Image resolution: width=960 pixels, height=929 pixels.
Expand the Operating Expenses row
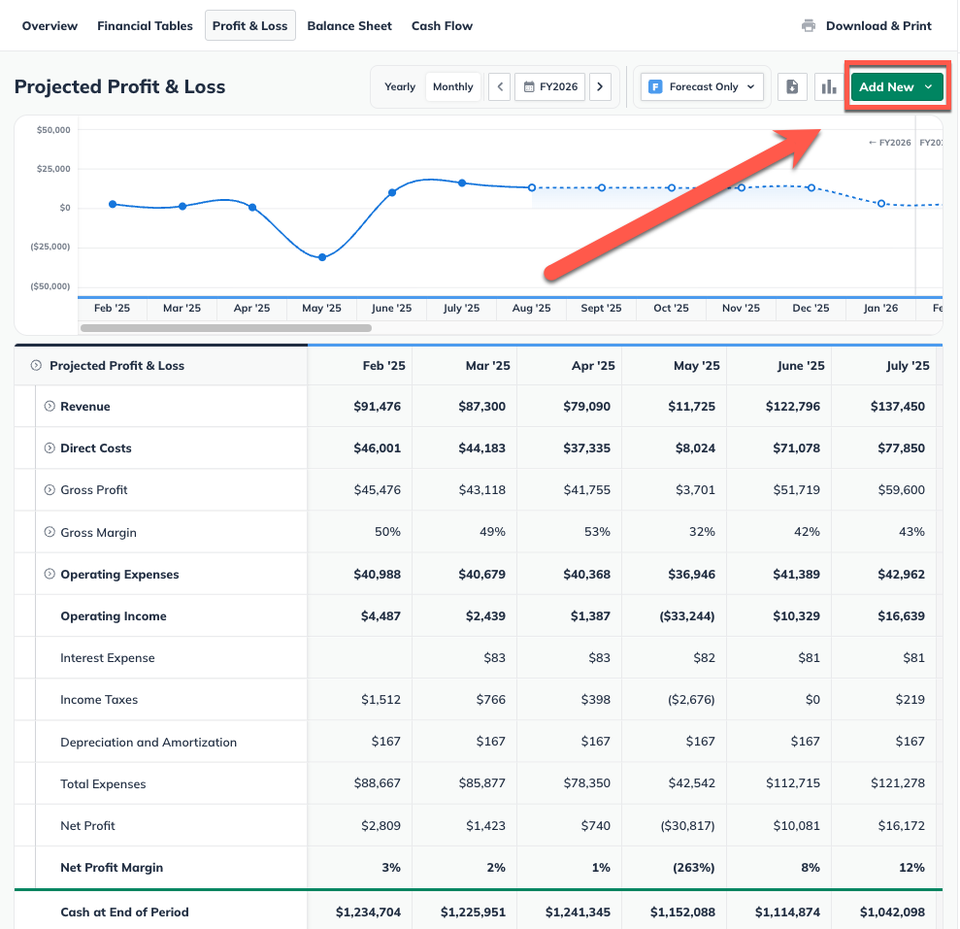point(50,574)
